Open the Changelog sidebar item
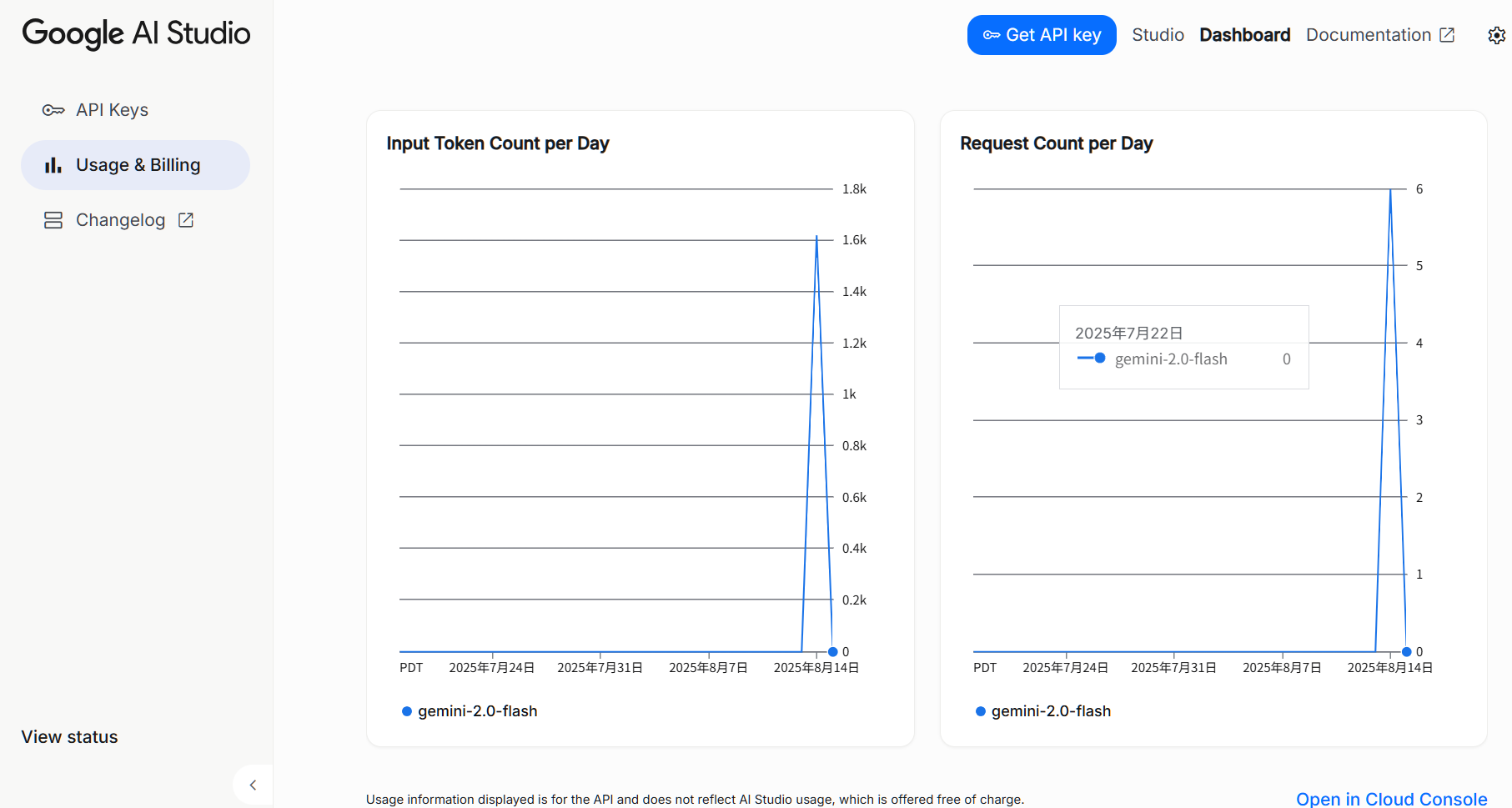The height and width of the screenshot is (808, 1512). pyautogui.click(x=135, y=220)
